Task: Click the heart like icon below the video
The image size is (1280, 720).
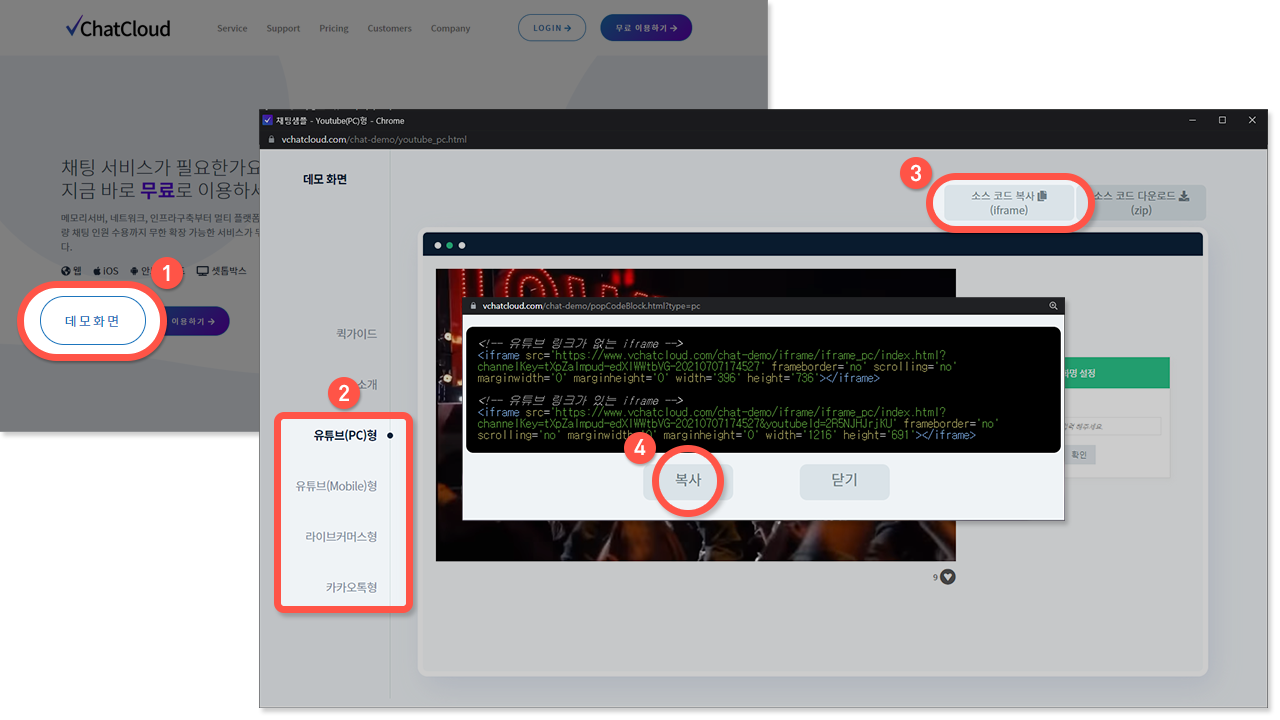Action: point(948,577)
